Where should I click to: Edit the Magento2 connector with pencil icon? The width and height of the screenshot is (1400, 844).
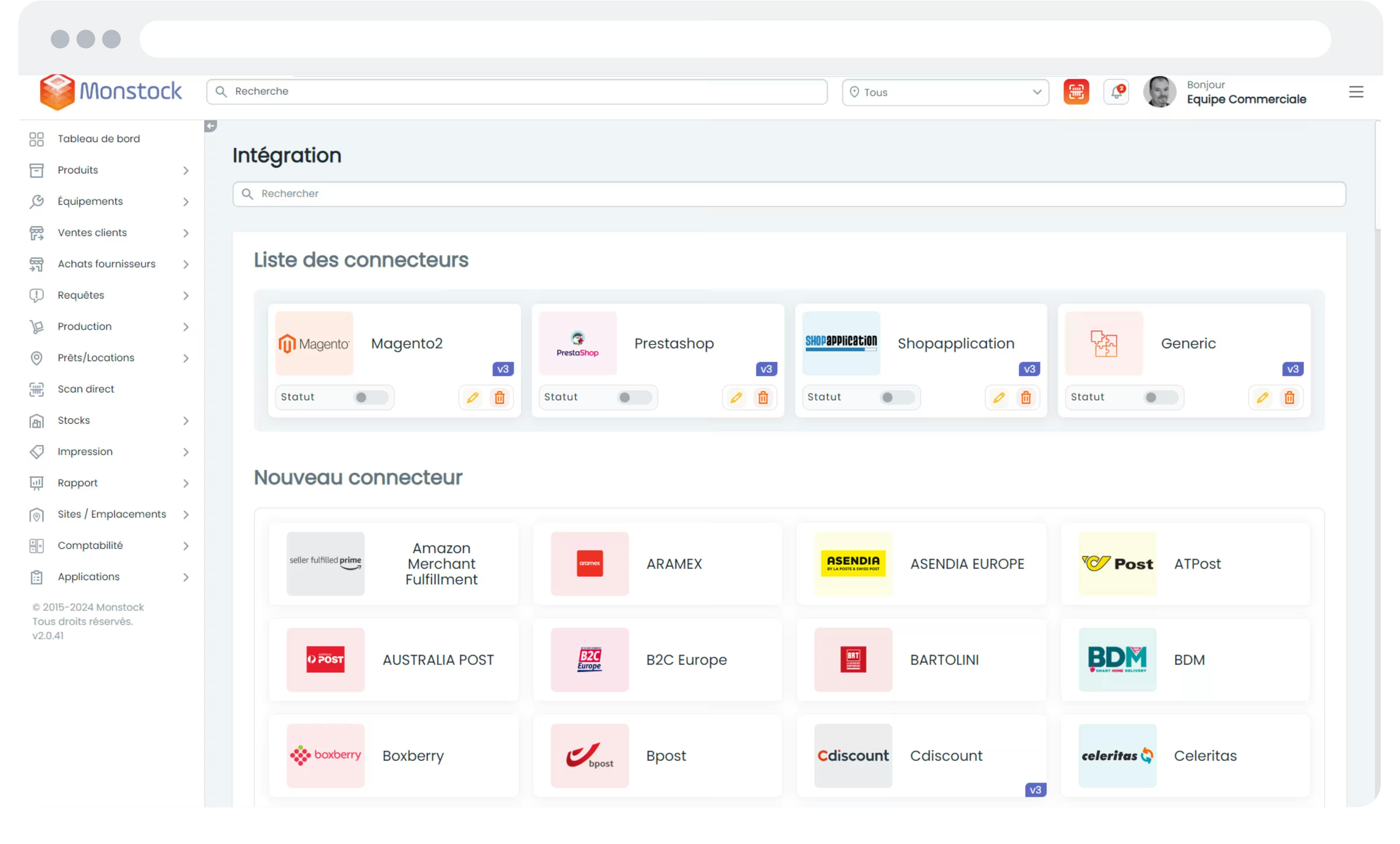pyautogui.click(x=472, y=397)
